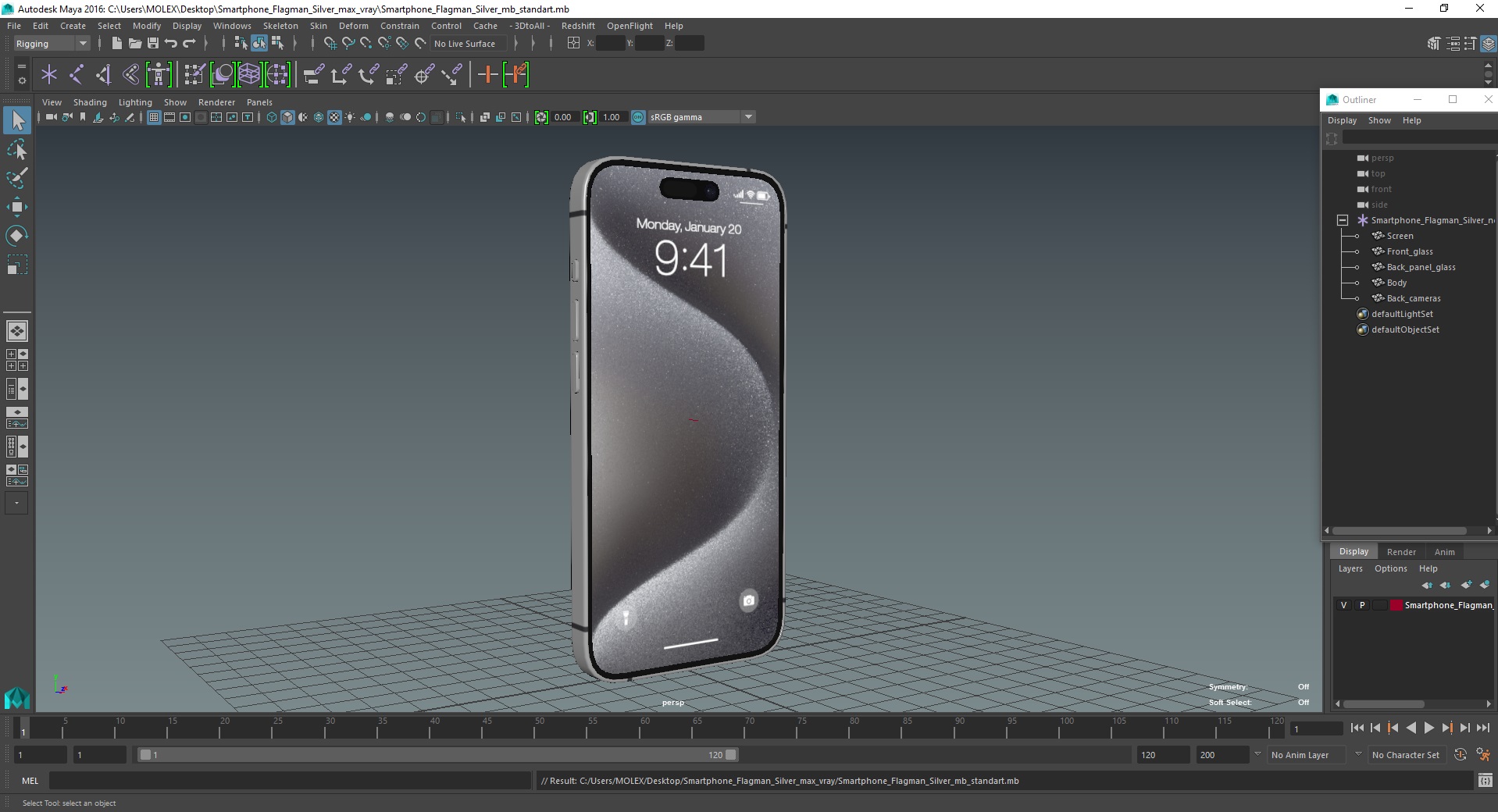Go to end of playback range
The image size is (1498, 812).
[1483, 728]
